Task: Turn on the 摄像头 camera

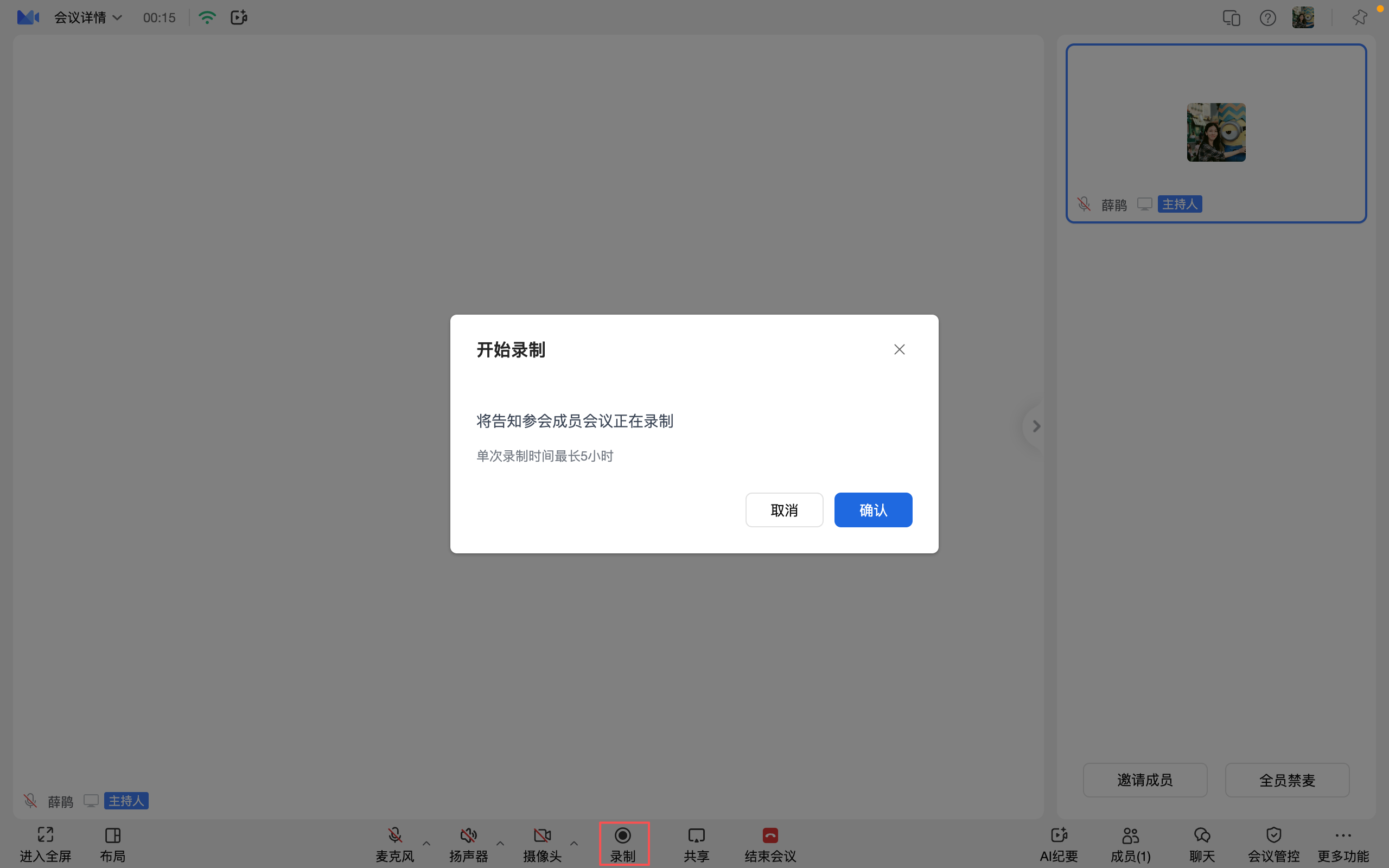Action: (x=543, y=844)
